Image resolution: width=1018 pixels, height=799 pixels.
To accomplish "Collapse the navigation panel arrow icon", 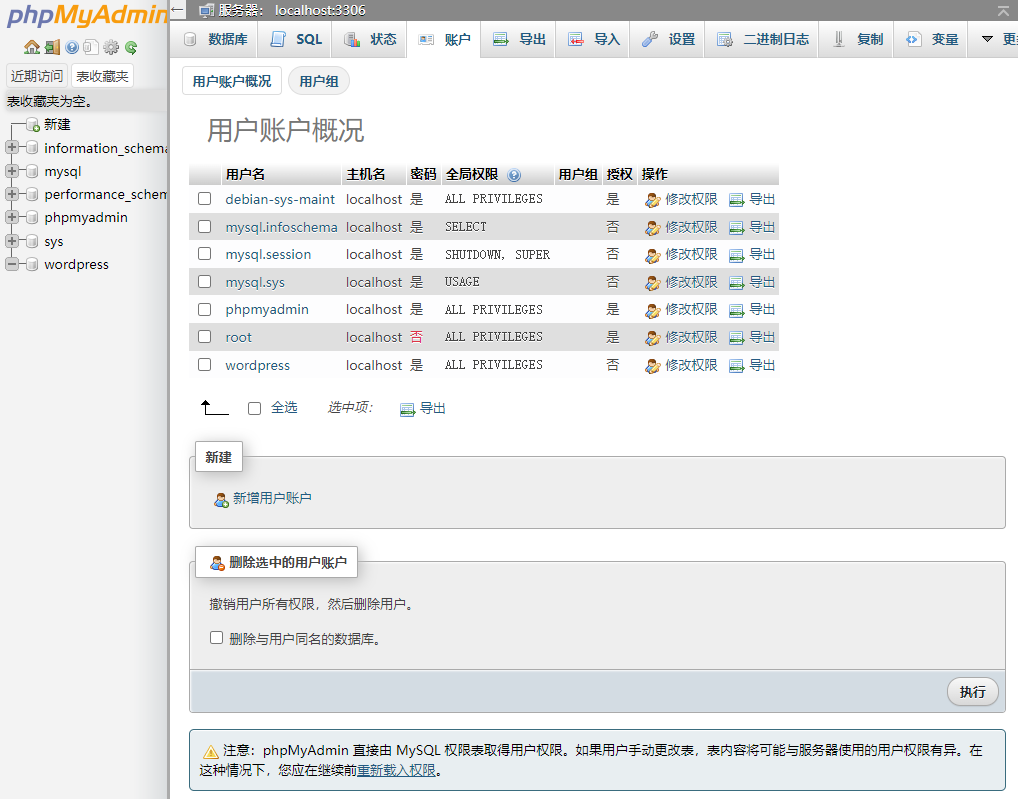I will pos(178,10).
